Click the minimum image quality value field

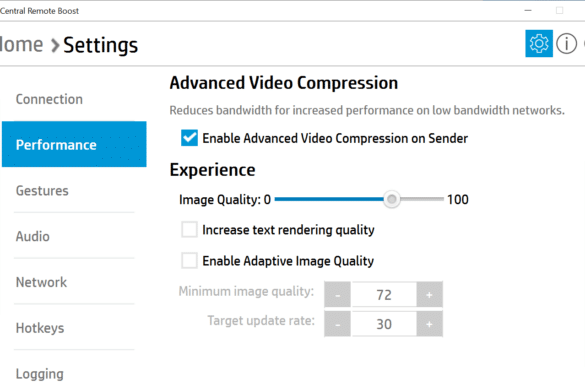(x=384, y=294)
